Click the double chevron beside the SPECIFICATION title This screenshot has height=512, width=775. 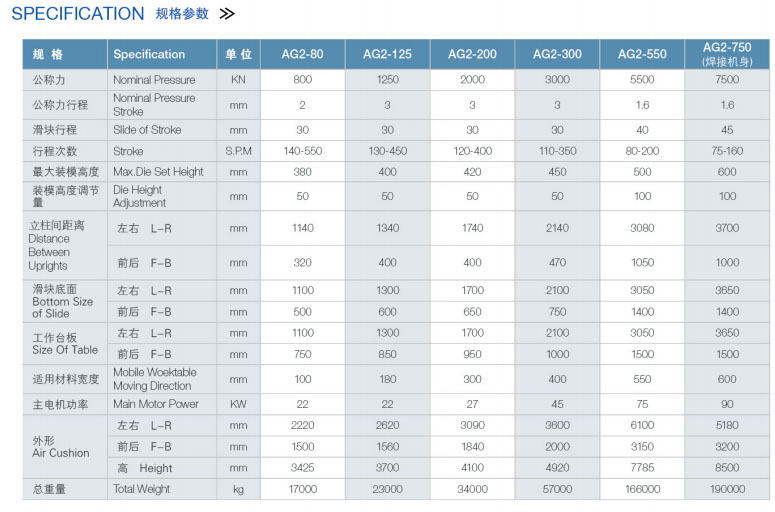click(227, 14)
